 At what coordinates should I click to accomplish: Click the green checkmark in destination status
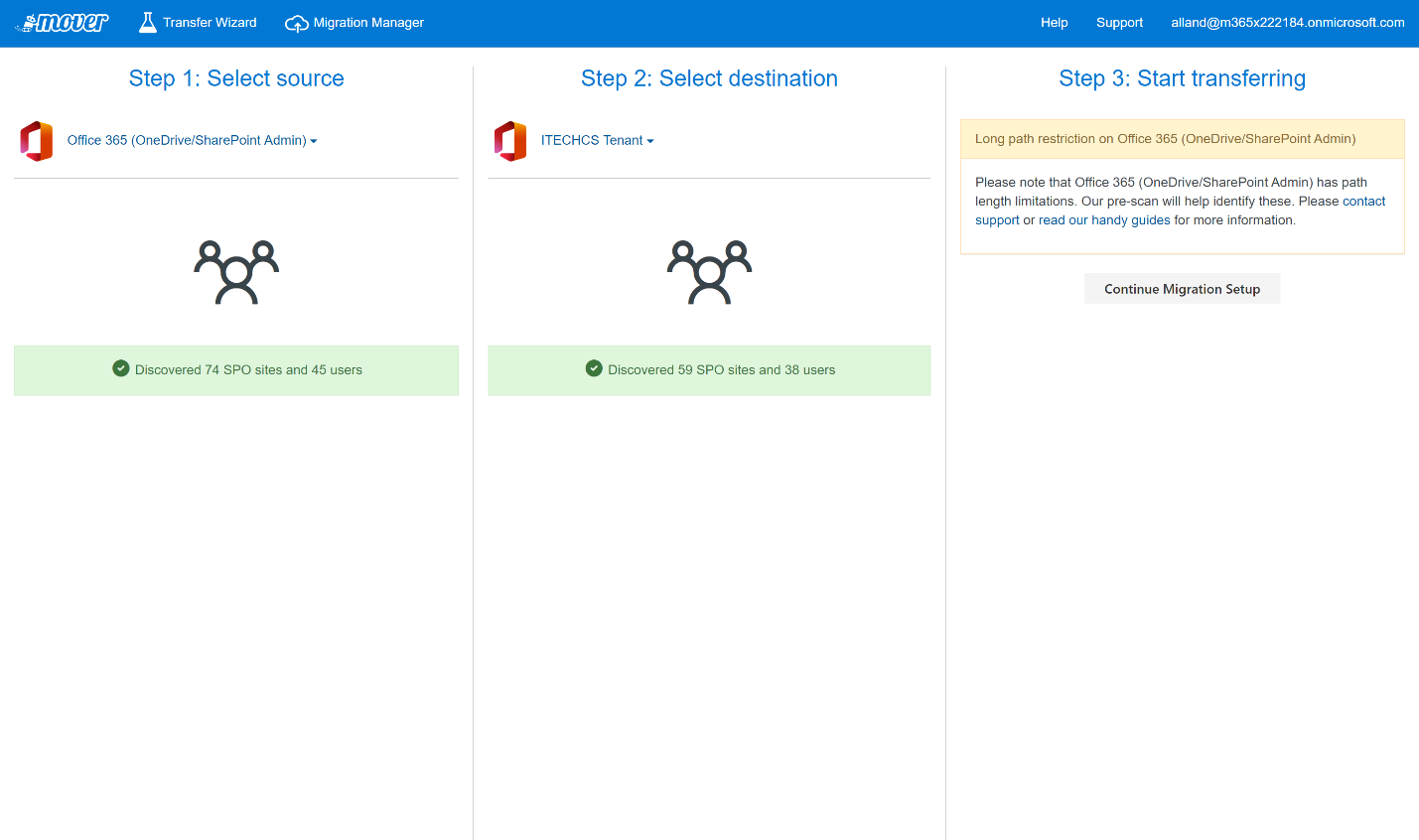[594, 368]
